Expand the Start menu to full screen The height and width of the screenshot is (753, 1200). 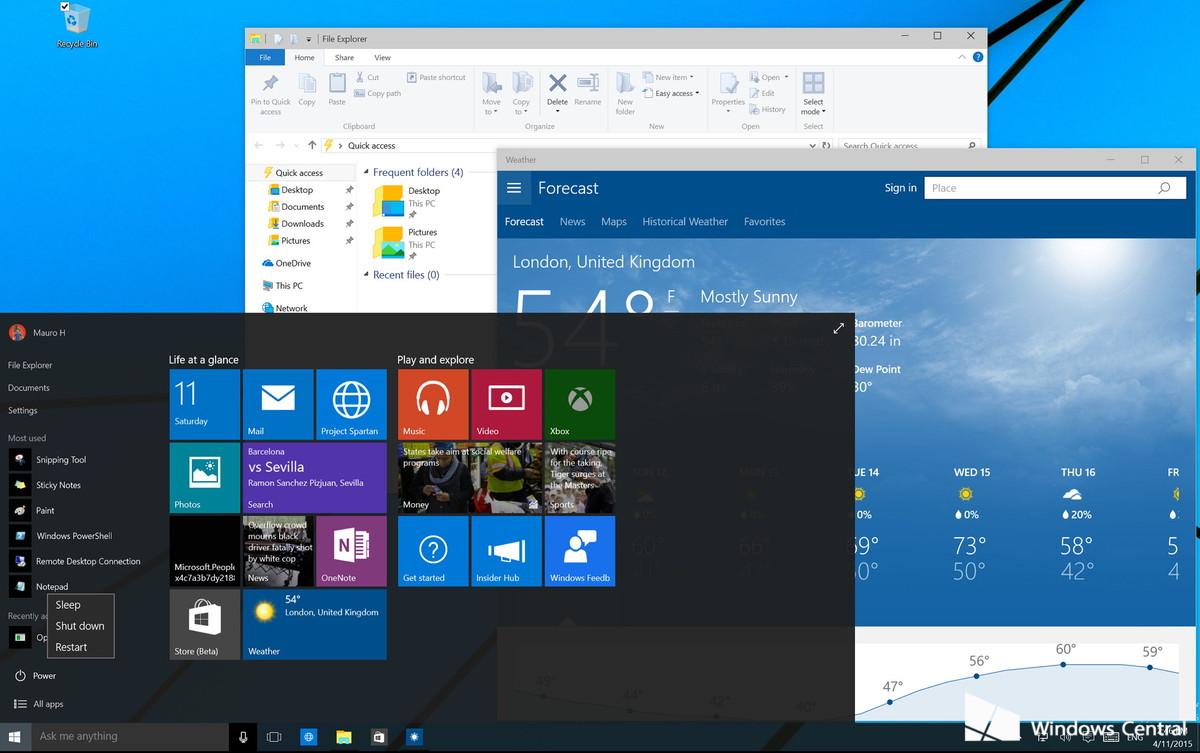(x=838, y=328)
